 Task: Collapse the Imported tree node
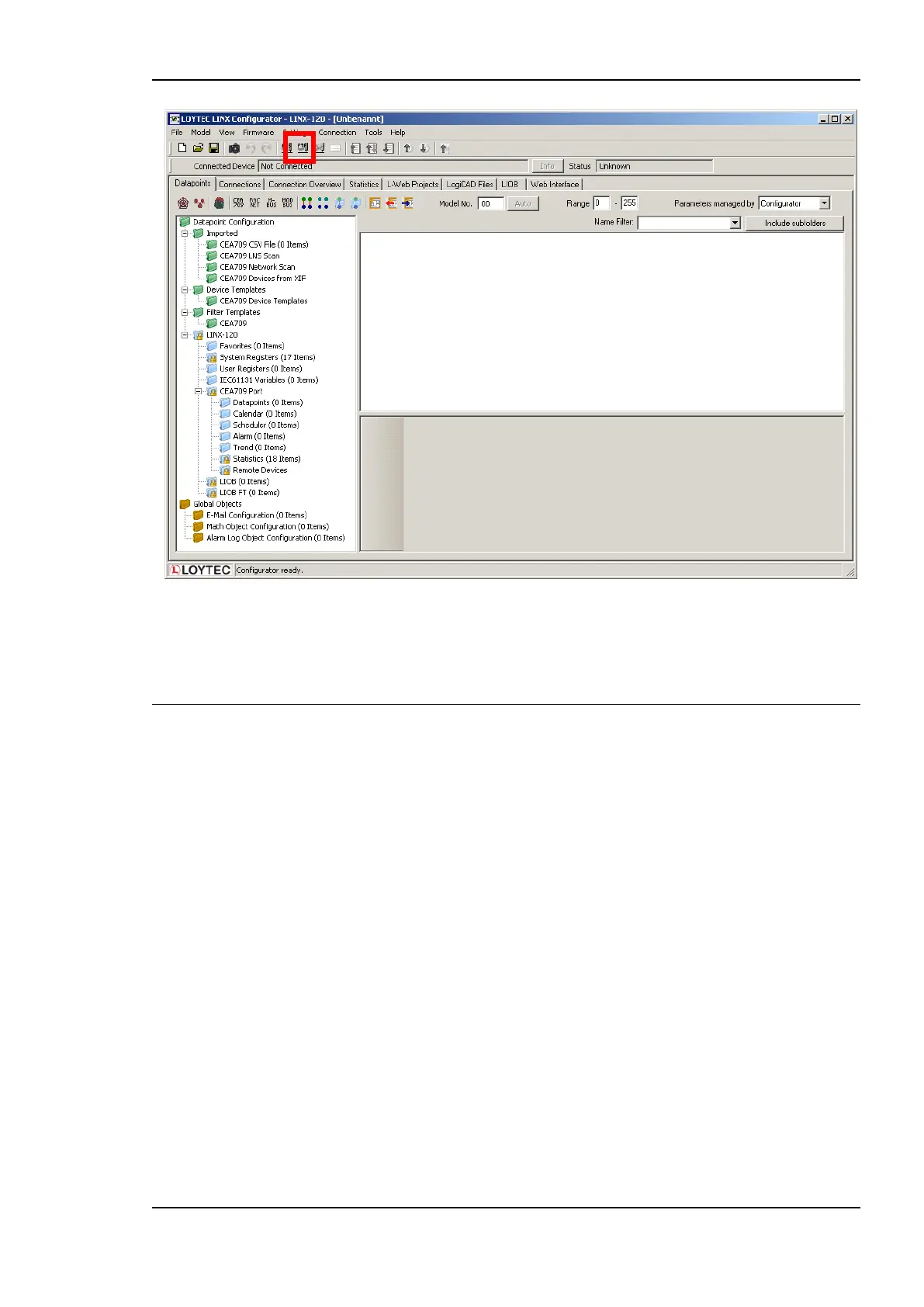point(185,234)
